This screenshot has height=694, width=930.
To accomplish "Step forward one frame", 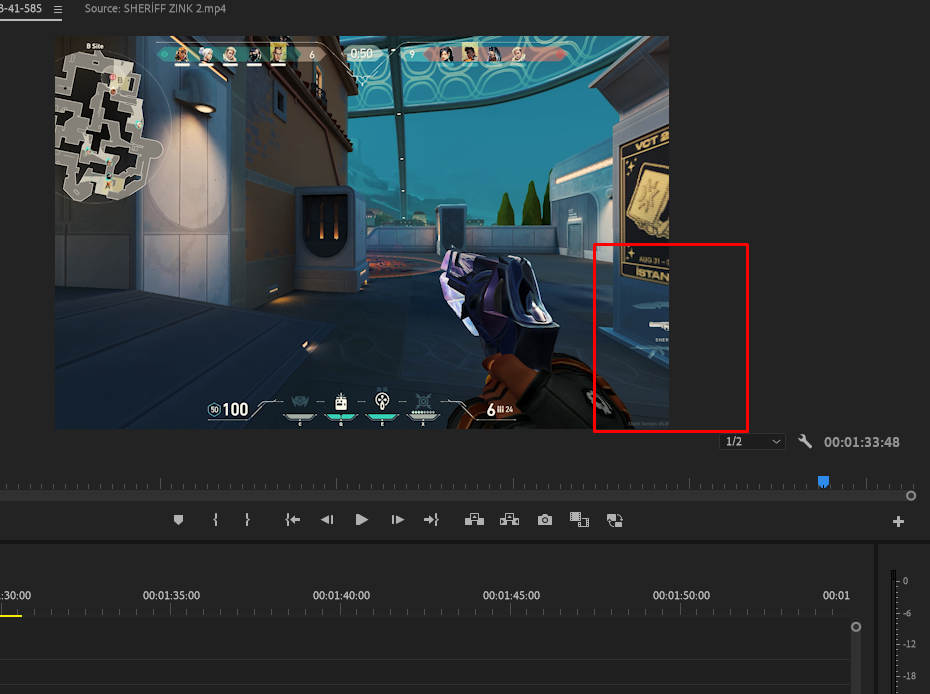I will [x=397, y=520].
